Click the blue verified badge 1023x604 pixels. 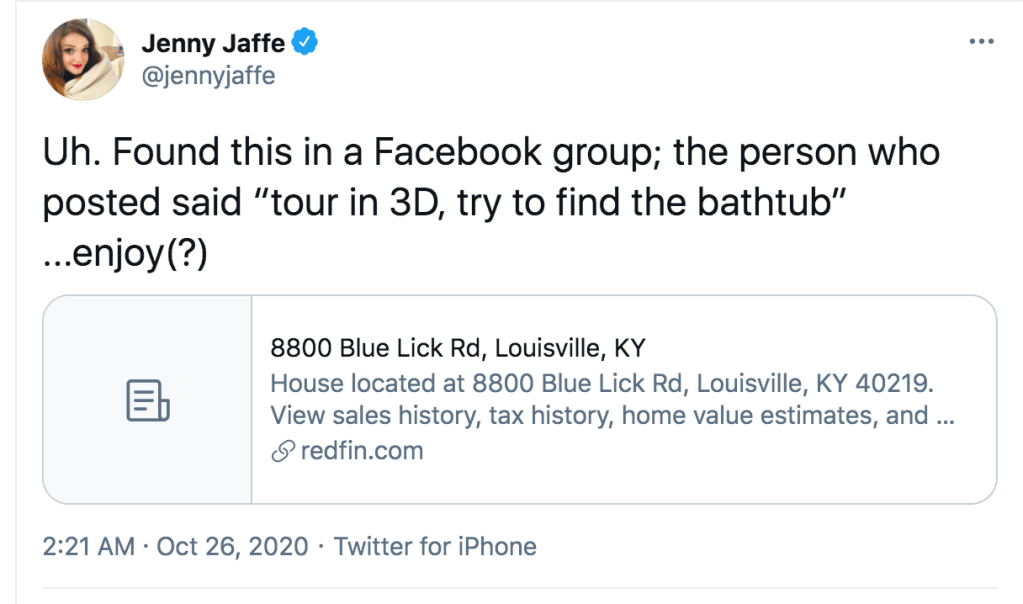click(305, 43)
